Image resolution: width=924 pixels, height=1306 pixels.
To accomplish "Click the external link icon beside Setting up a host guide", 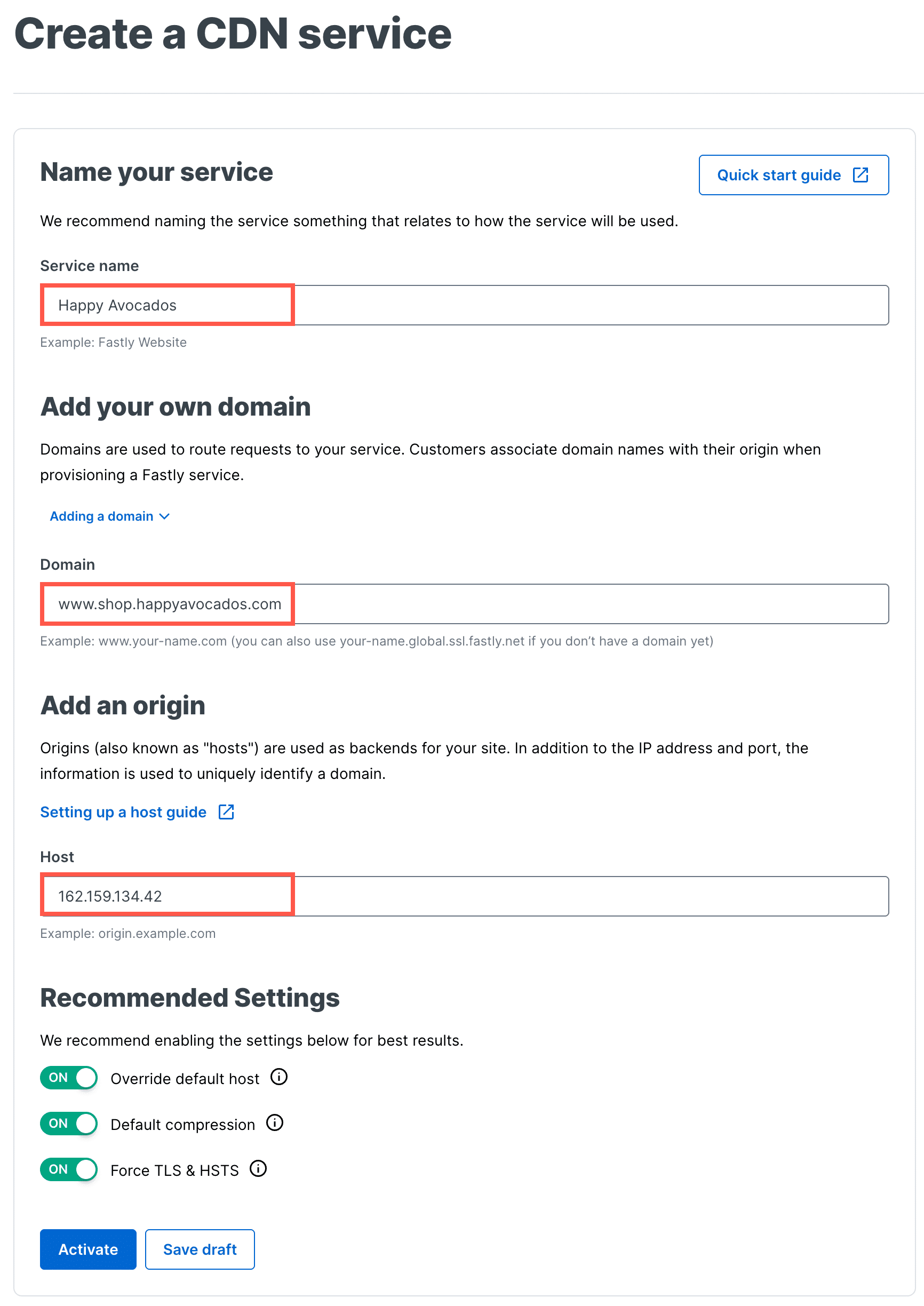I will (x=225, y=811).
